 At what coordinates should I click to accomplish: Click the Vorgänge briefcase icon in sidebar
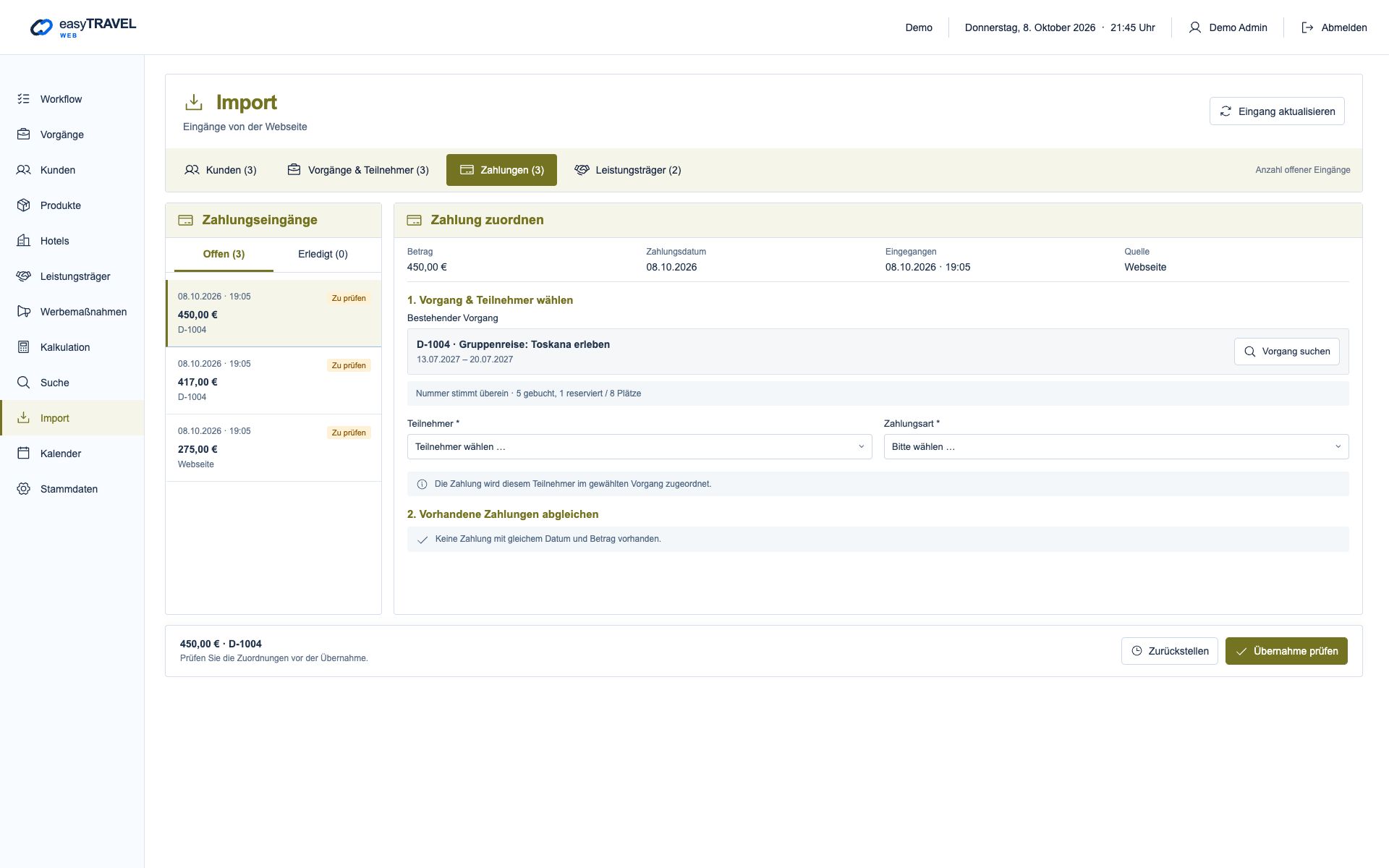click(x=24, y=135)
